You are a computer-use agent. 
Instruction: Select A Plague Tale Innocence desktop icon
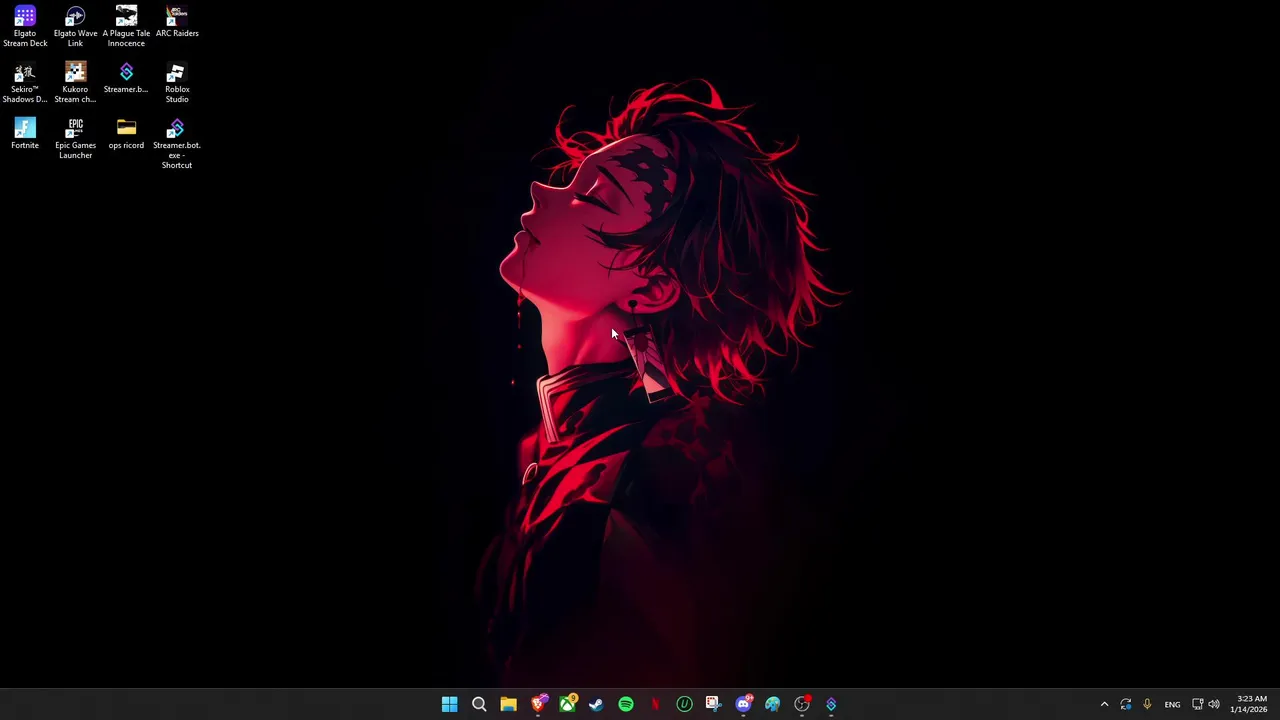coord(126,27)
